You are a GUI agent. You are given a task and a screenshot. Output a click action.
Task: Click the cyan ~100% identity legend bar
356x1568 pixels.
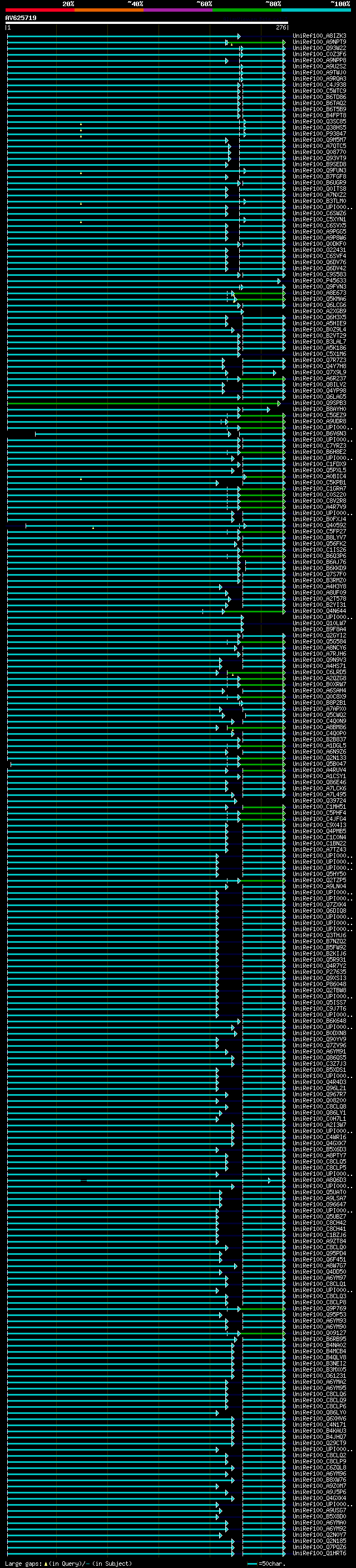[x=316, y=10]
